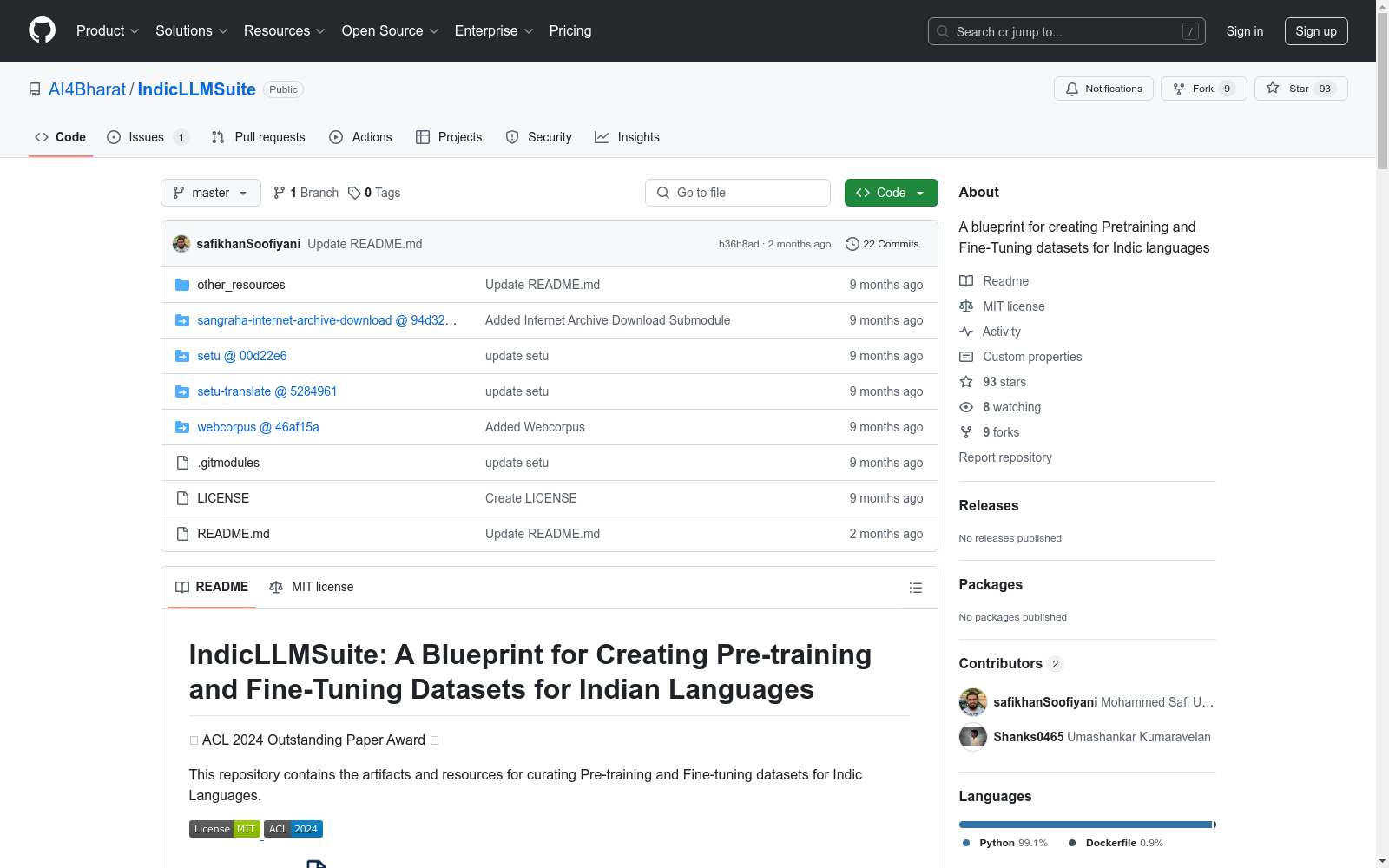The height and width of the screenshot is (868, 1389).
Task: Open the README.md file
Action: tap(234, 534)
